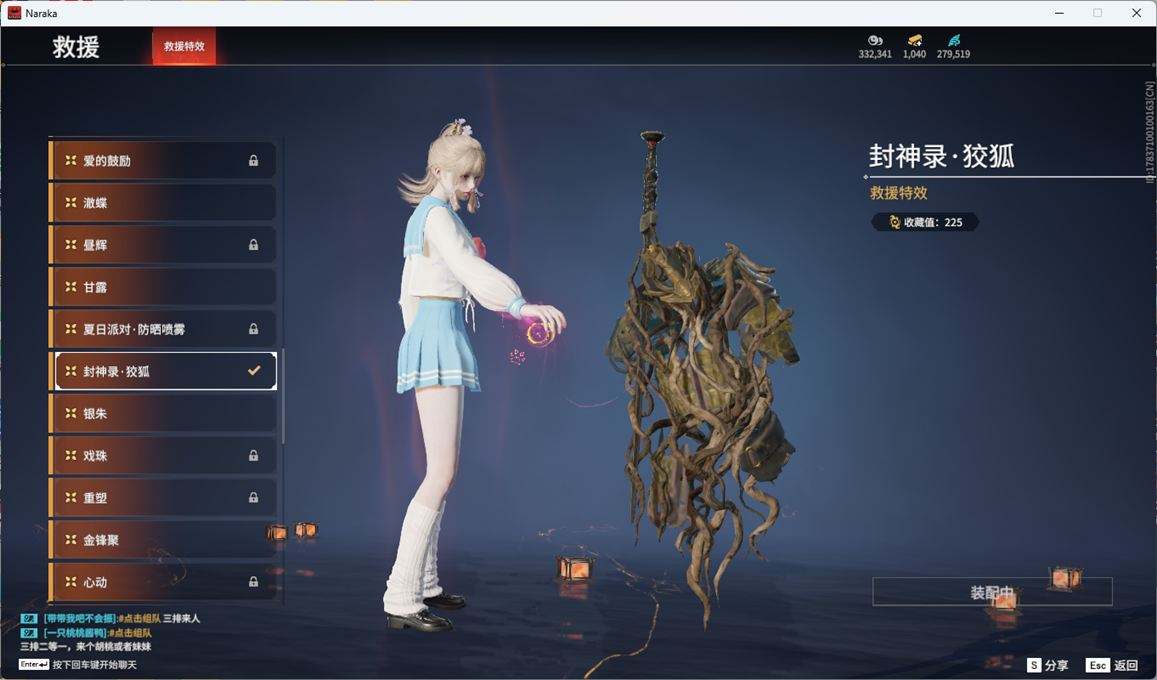Open the 救援特效 tab
1157x680 pixels.
(x=184, y=46)
